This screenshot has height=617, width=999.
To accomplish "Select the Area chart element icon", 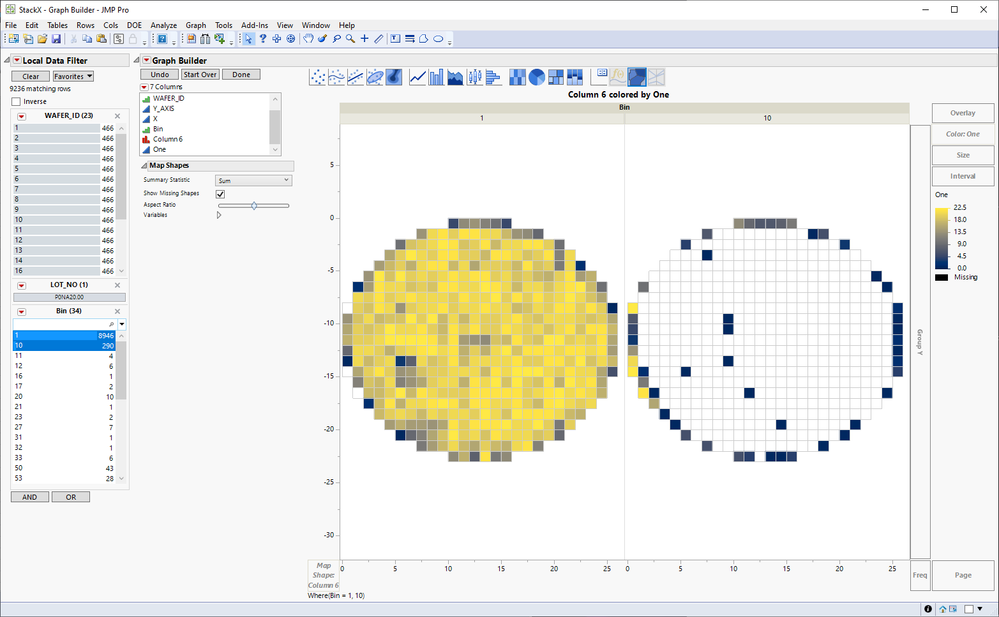I will (456, 77).
